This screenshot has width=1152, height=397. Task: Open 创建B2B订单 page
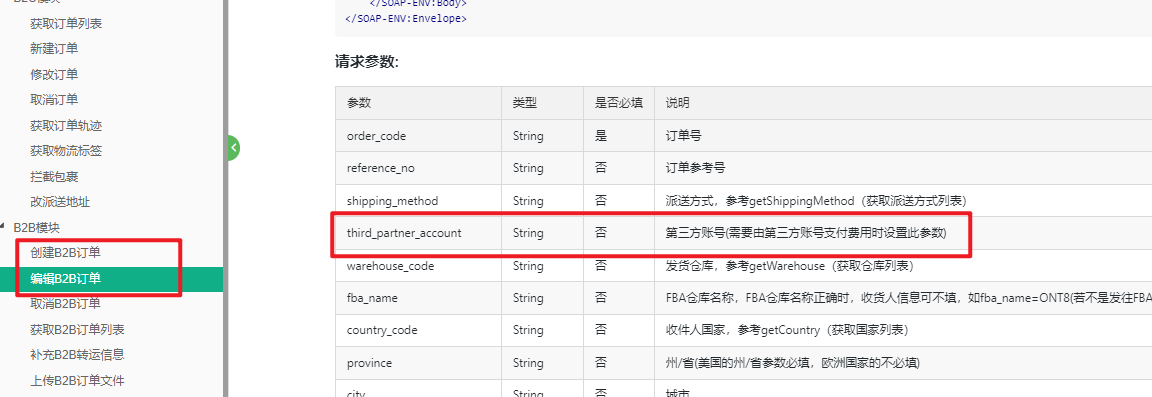[65, 252]
